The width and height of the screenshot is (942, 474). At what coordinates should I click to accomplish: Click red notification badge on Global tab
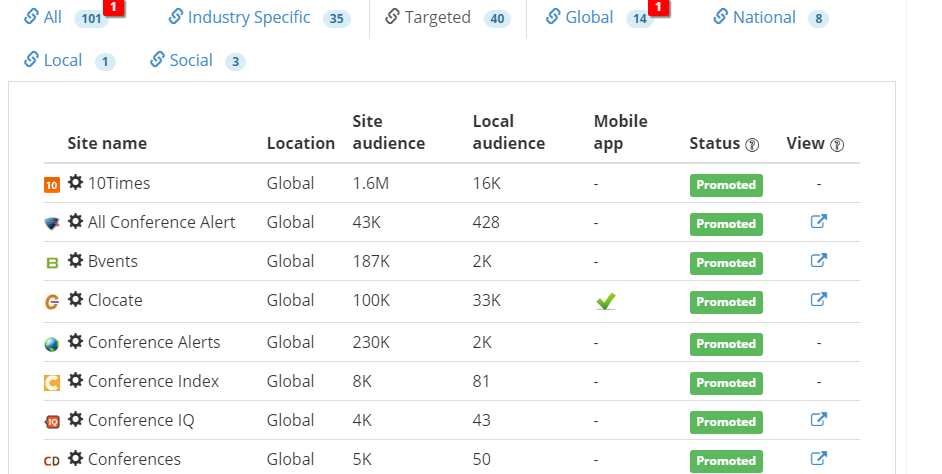click(658, 8)
